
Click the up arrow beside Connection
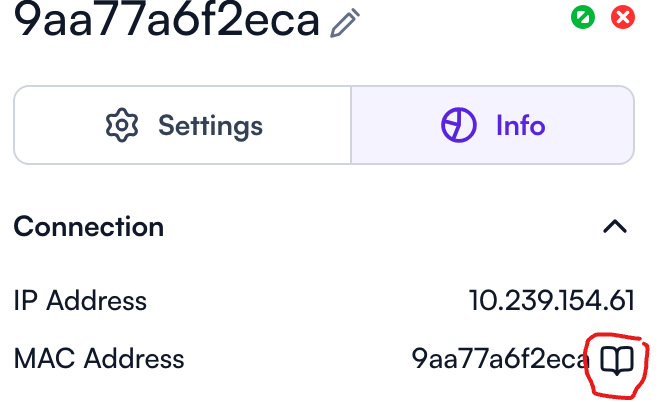(615, 226)
